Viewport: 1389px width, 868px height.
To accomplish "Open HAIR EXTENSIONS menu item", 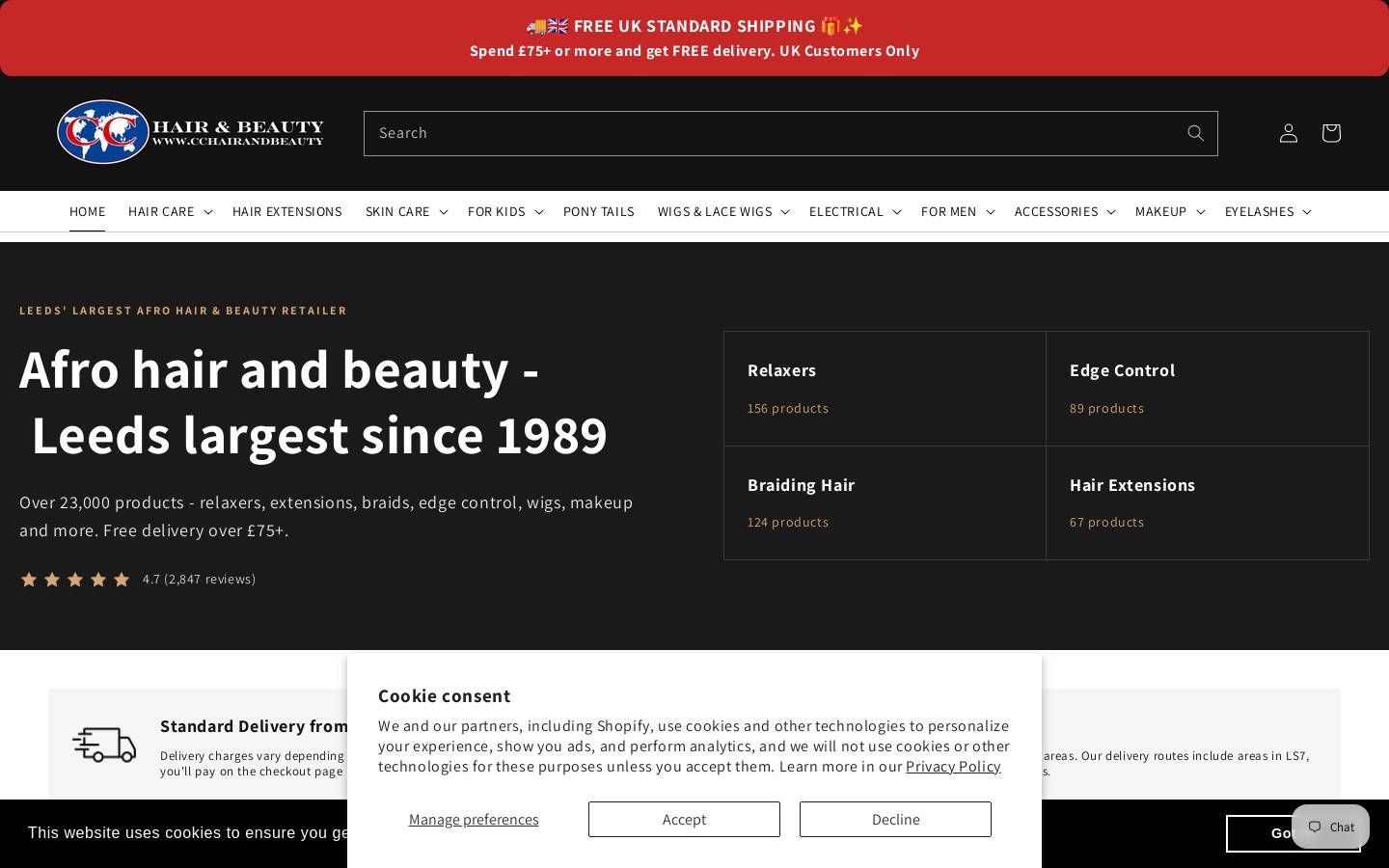I will [x=287, y=211].
